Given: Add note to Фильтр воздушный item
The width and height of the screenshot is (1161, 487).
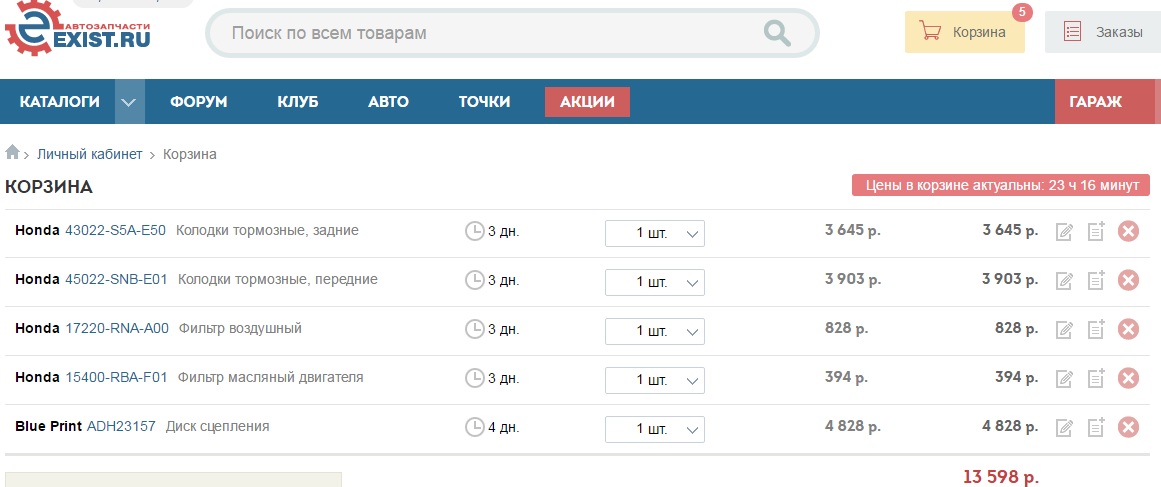Looking at the screenshot, I should tap(1096, 329).
